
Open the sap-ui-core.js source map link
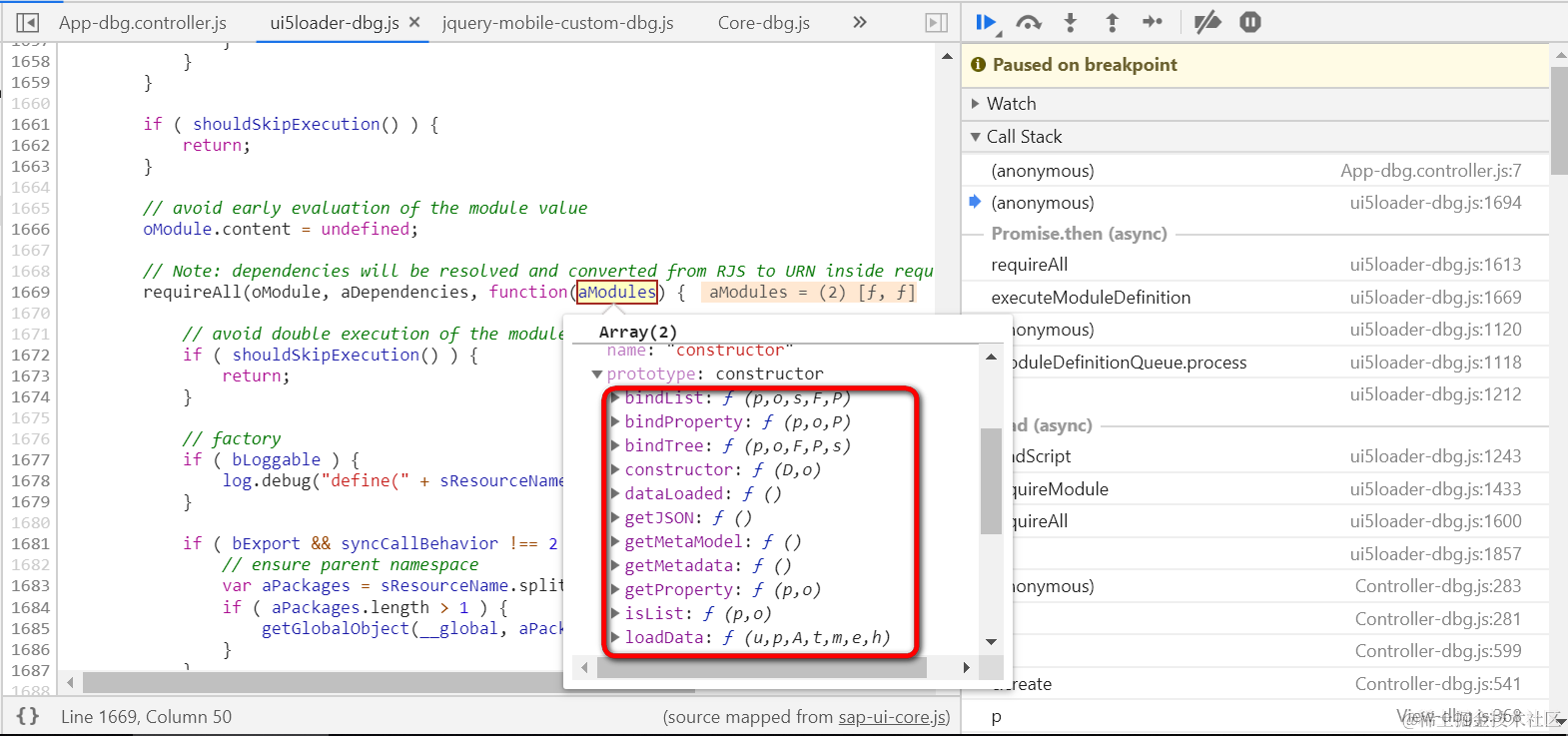pos(891,717)
